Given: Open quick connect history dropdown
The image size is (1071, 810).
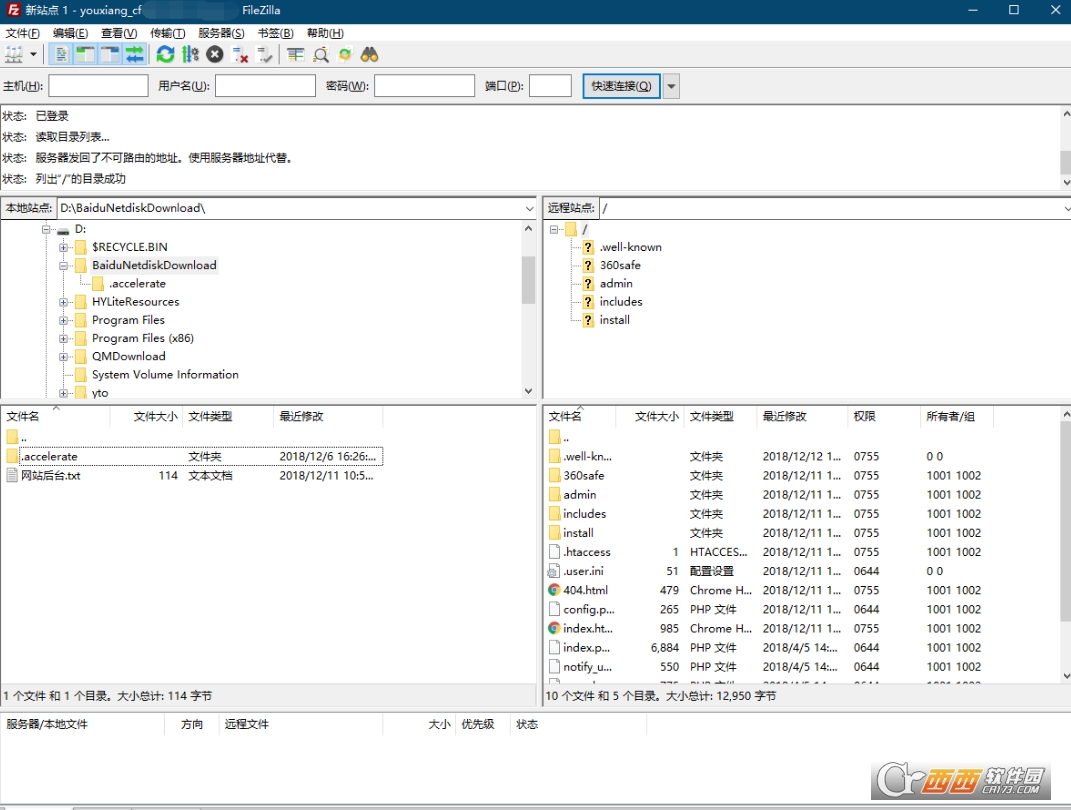Looking at the screenshot, I should point(671,86).
